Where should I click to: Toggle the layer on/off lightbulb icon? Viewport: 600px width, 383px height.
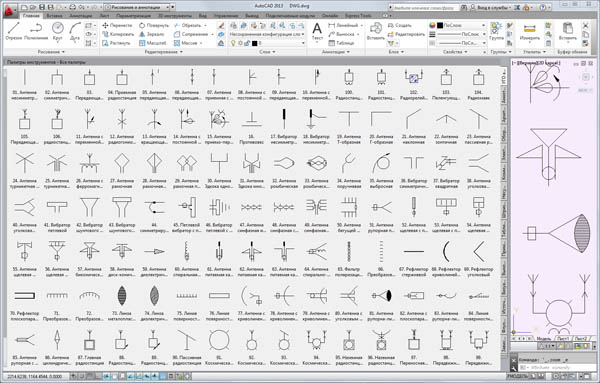[x=233, y=43]
